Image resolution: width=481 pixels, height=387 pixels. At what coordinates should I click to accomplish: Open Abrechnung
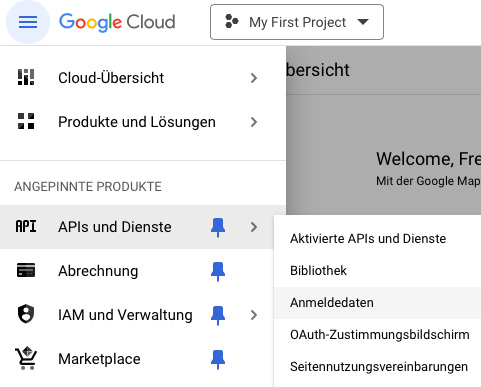[137, 271]
